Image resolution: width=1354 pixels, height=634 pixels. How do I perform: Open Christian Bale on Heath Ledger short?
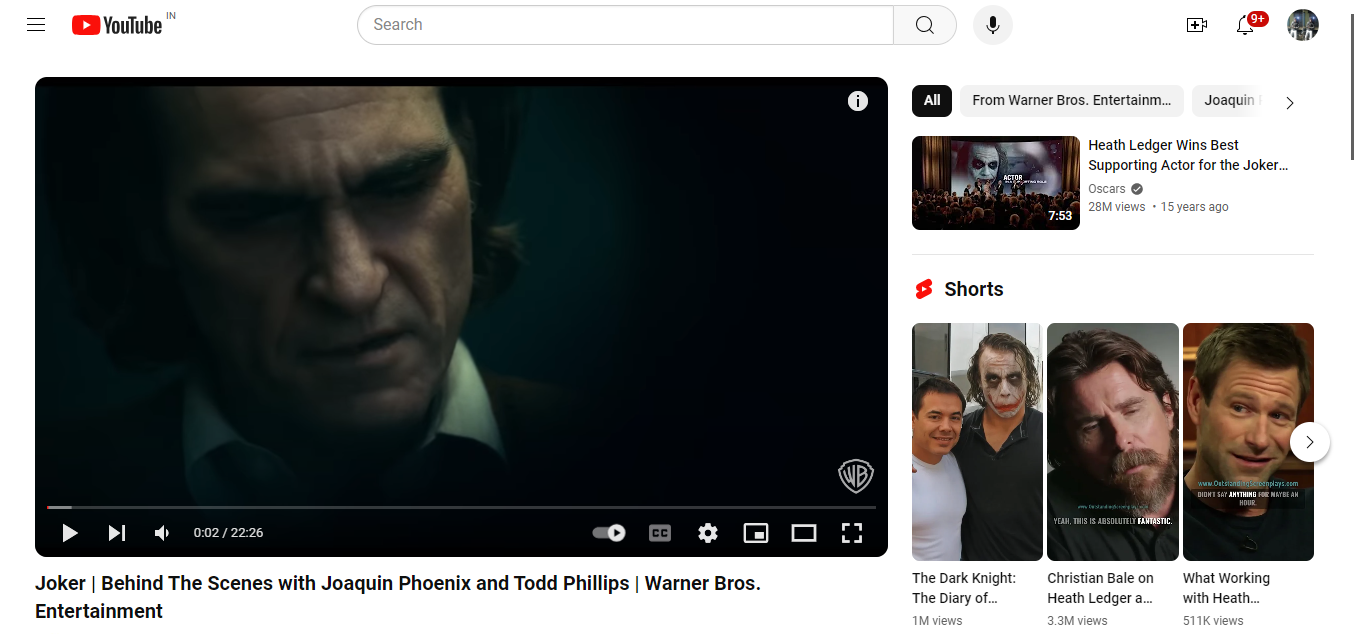(1113, 442)
